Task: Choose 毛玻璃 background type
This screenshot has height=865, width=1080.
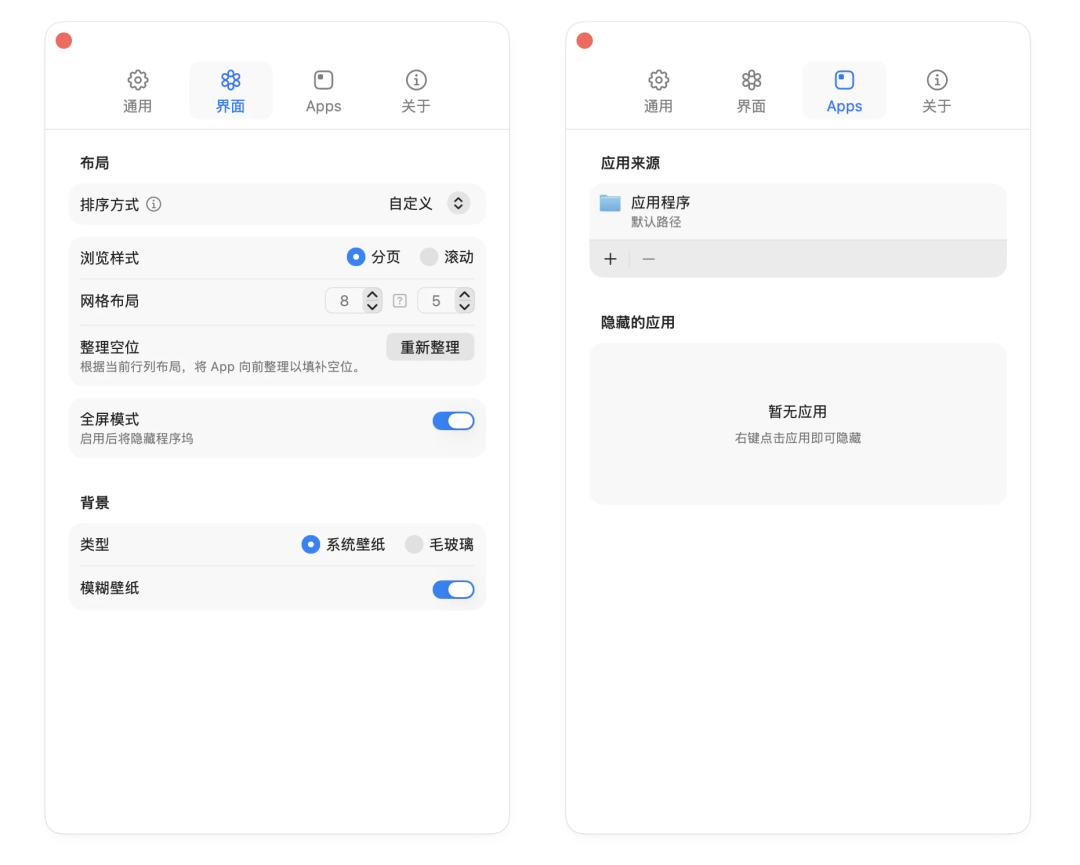Action: point(414,544)
